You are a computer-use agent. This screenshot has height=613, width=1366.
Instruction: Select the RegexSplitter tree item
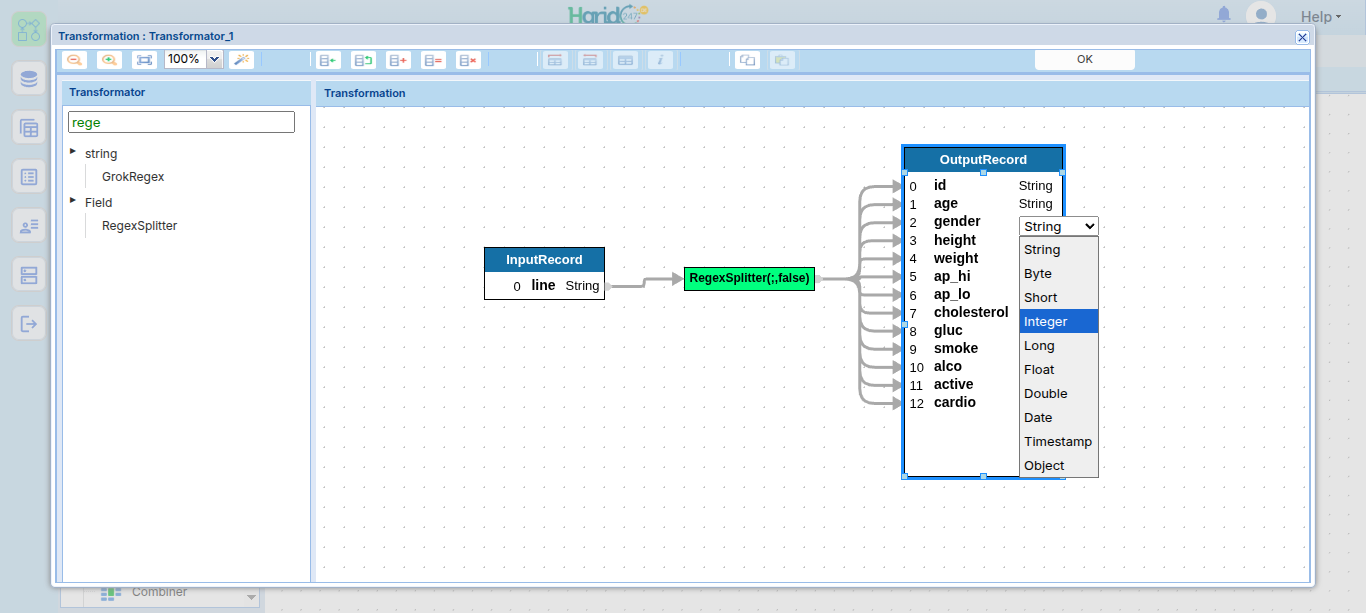139,226
